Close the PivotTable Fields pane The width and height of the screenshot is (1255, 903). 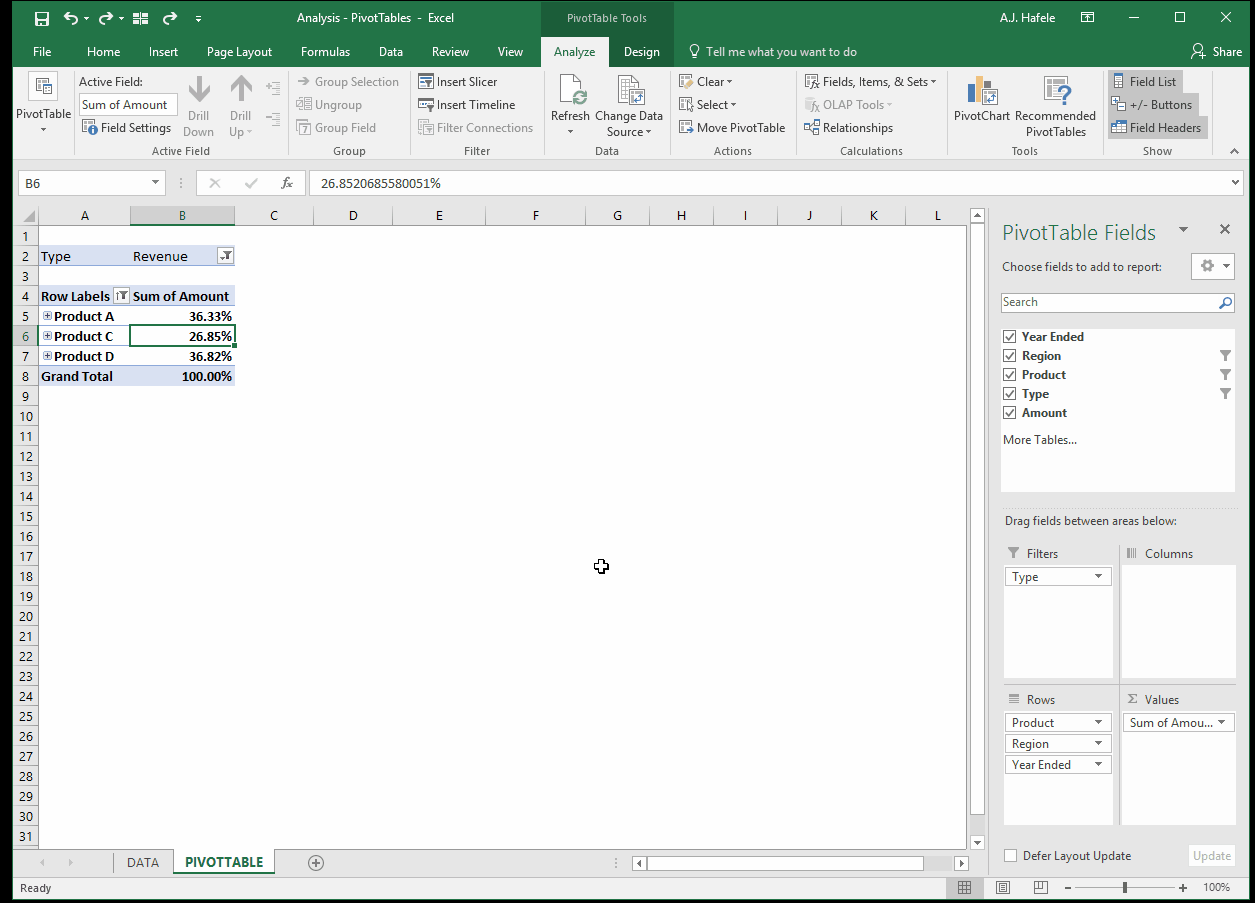[1225, 230]
